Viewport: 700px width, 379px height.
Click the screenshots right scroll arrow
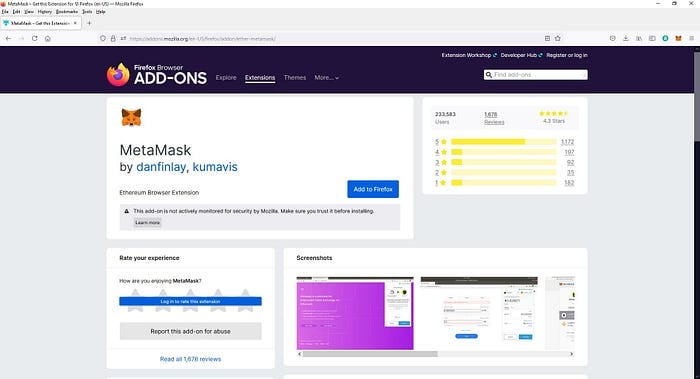click(571, 354)
